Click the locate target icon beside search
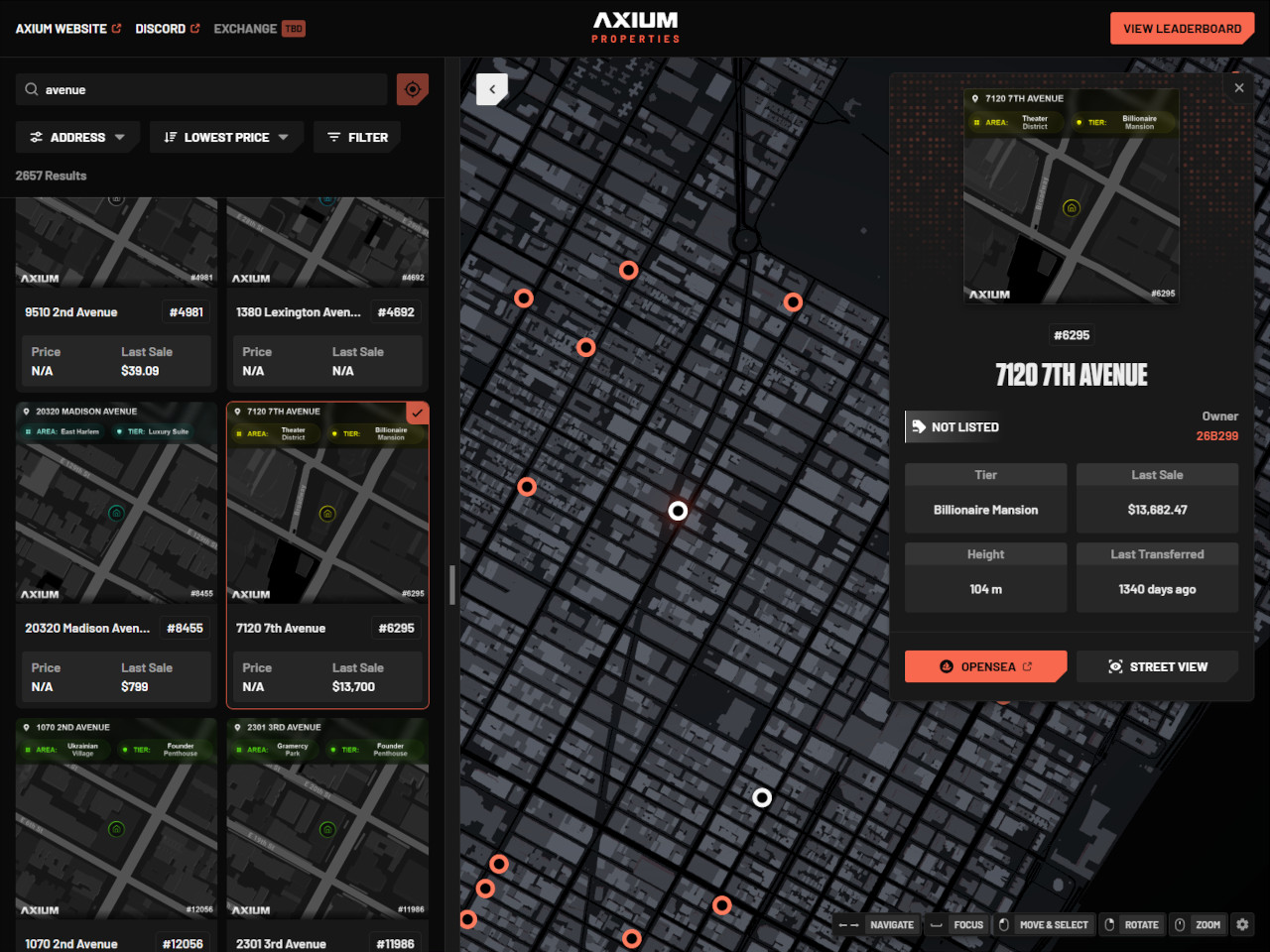The image size is (1270, 952). (x=413, y=89)
